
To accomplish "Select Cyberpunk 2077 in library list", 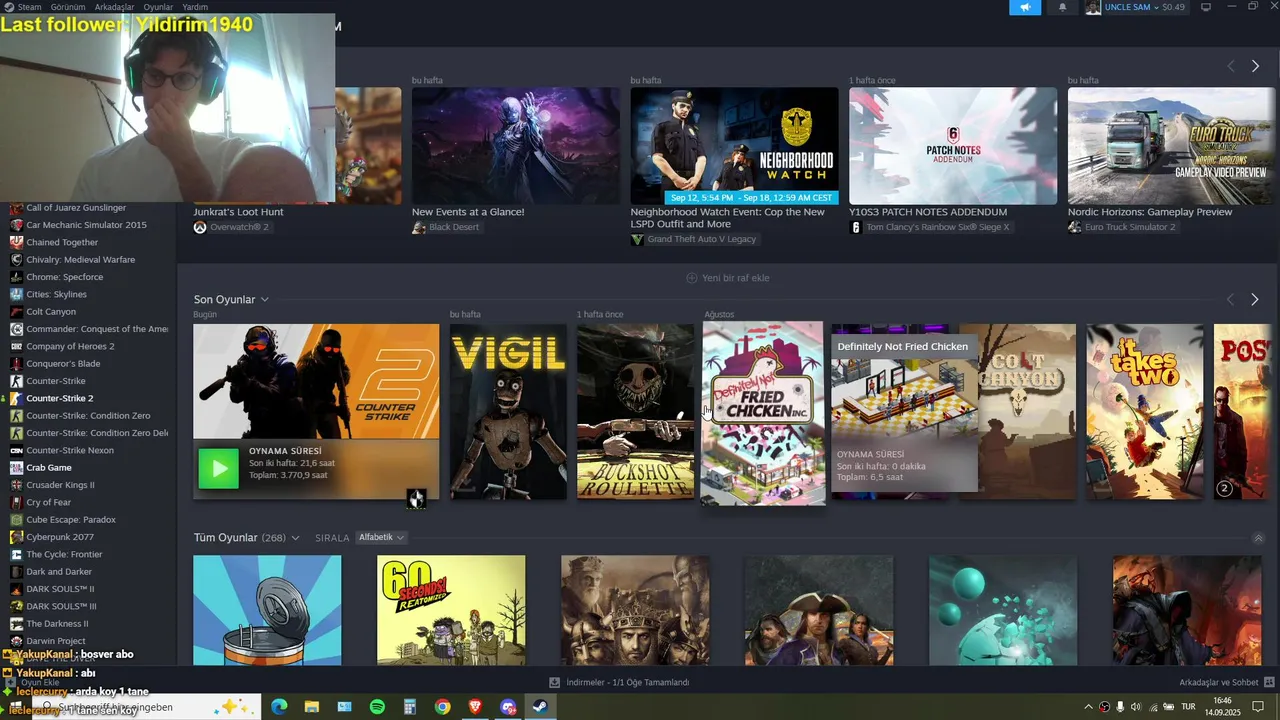I will coord(59,537).
